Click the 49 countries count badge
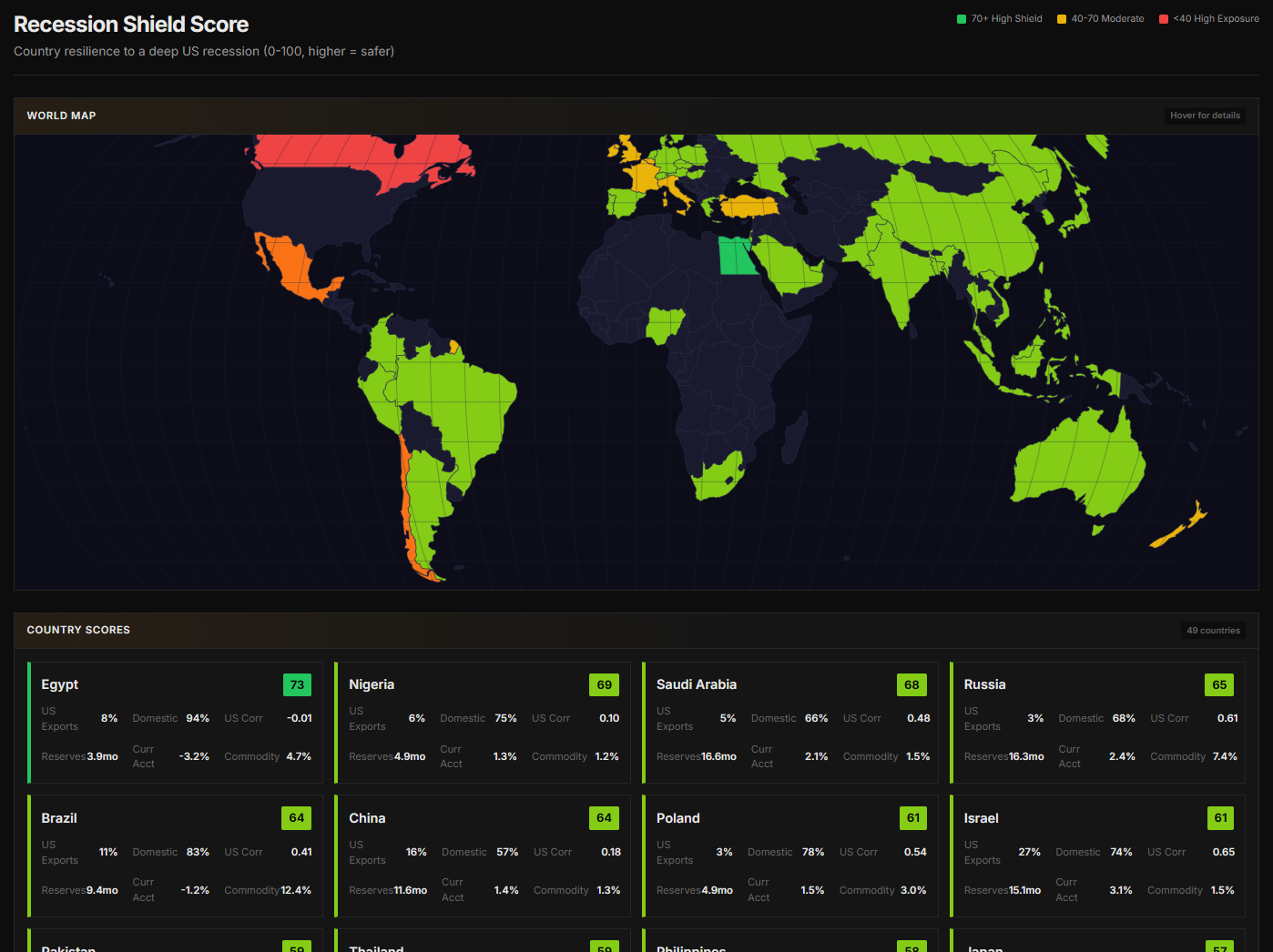This screenshot has height=952, width=1273. point(1213,631)
